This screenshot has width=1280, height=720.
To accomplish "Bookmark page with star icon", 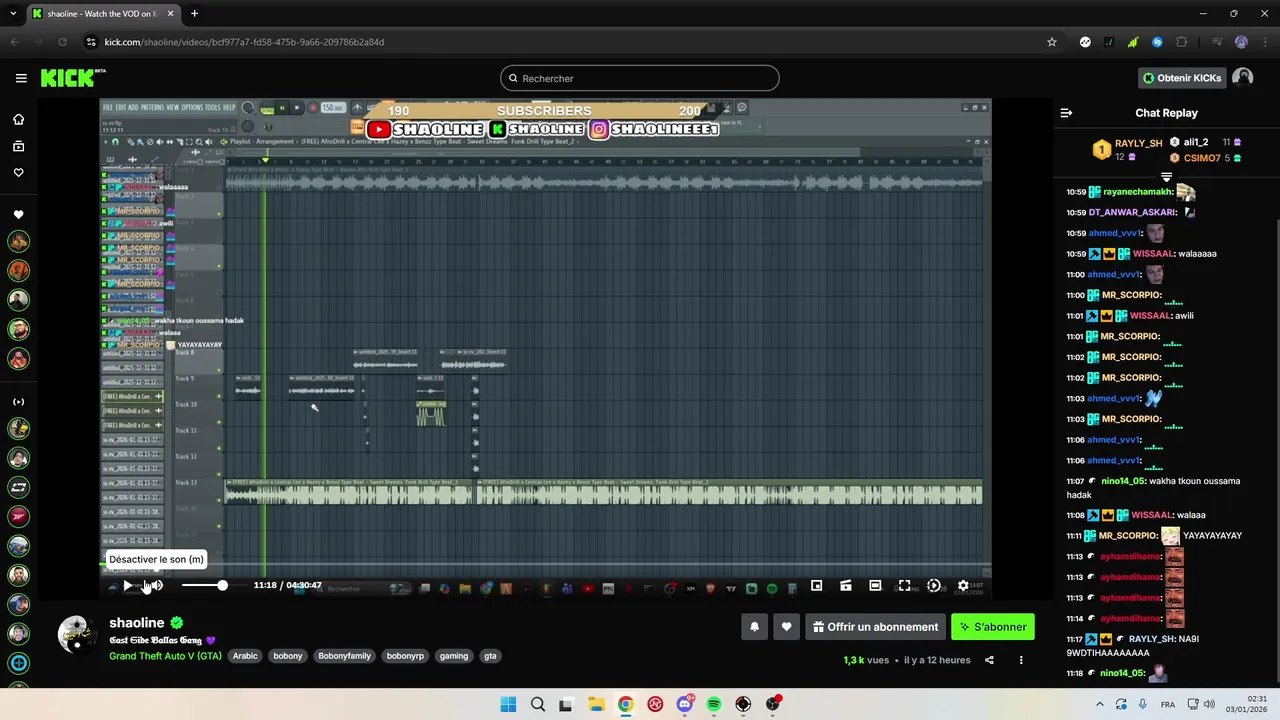I will click(1052, 42).
